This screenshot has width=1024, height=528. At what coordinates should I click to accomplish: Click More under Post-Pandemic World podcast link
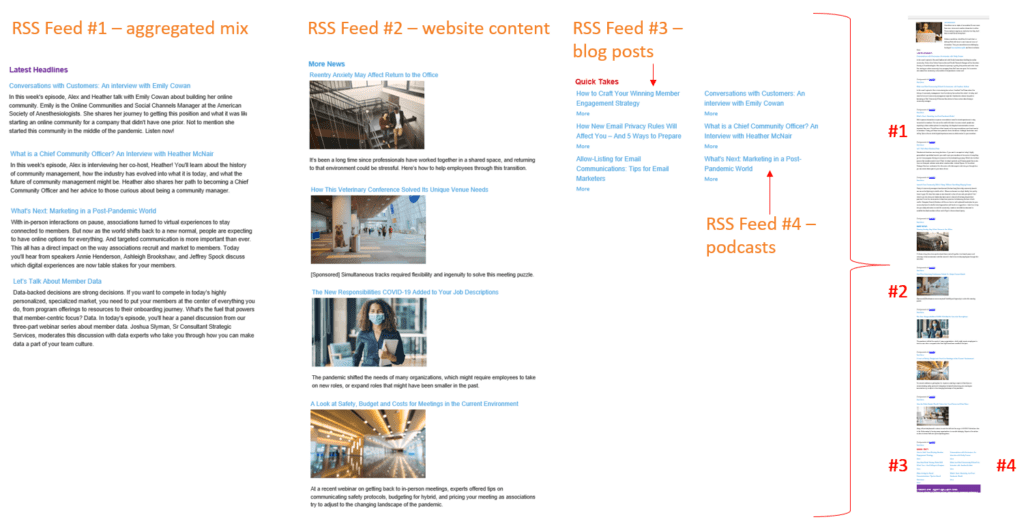point(711,179)
